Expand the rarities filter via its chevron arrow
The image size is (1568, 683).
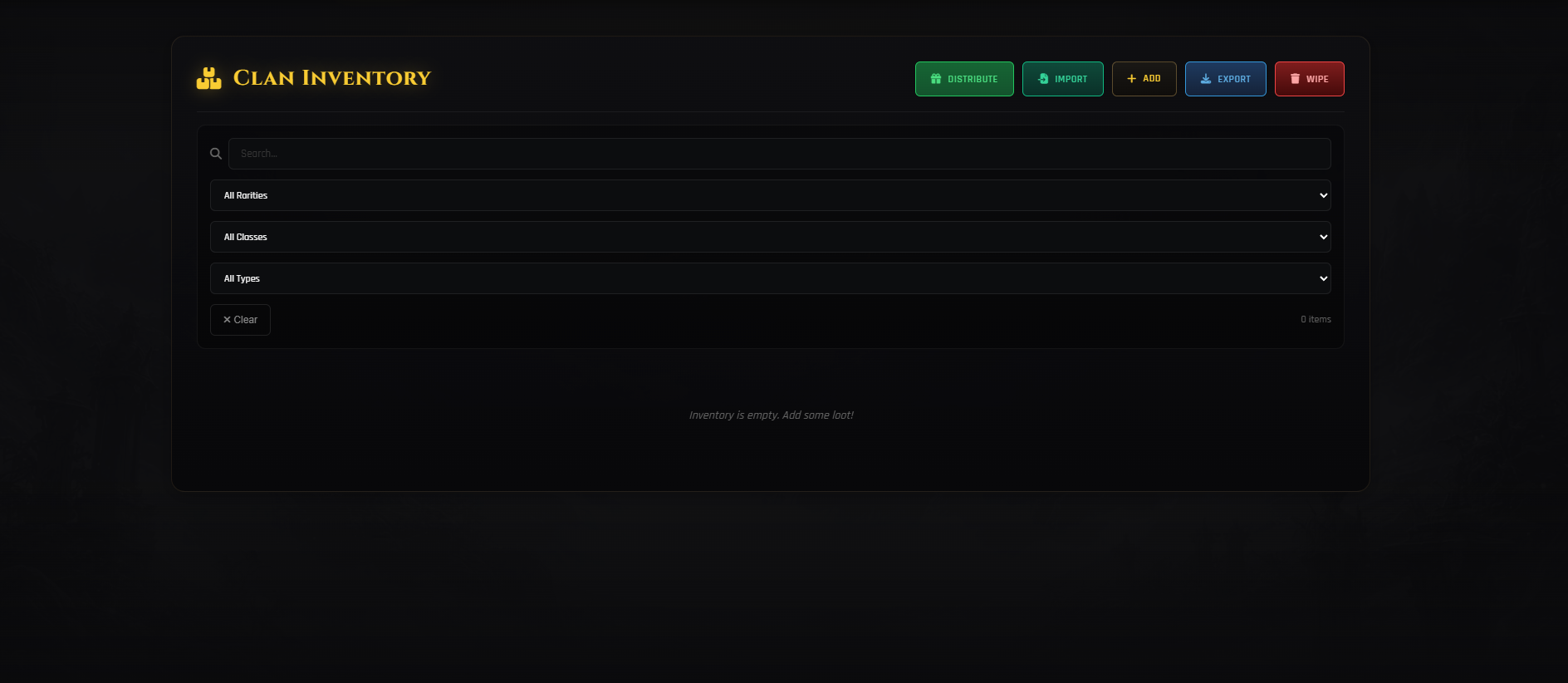coord(1323,195)
